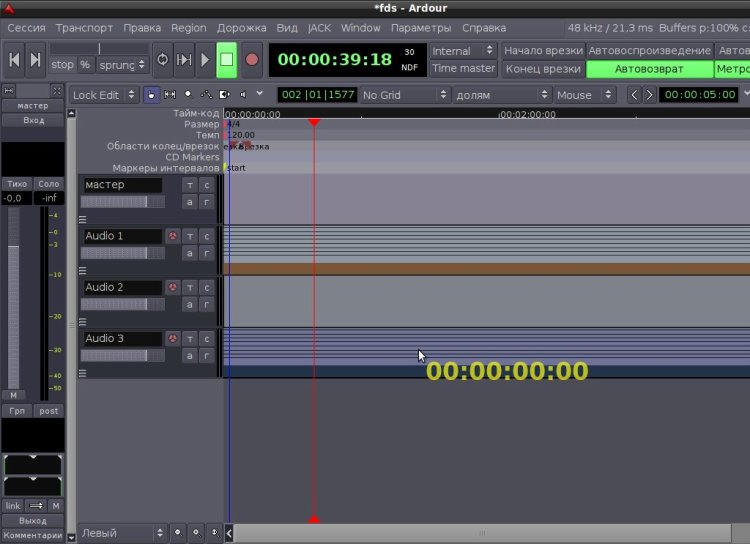Arm recording on the Audio 1 track
The width and height of the screenshot is (750, 544).
(173, 236)
